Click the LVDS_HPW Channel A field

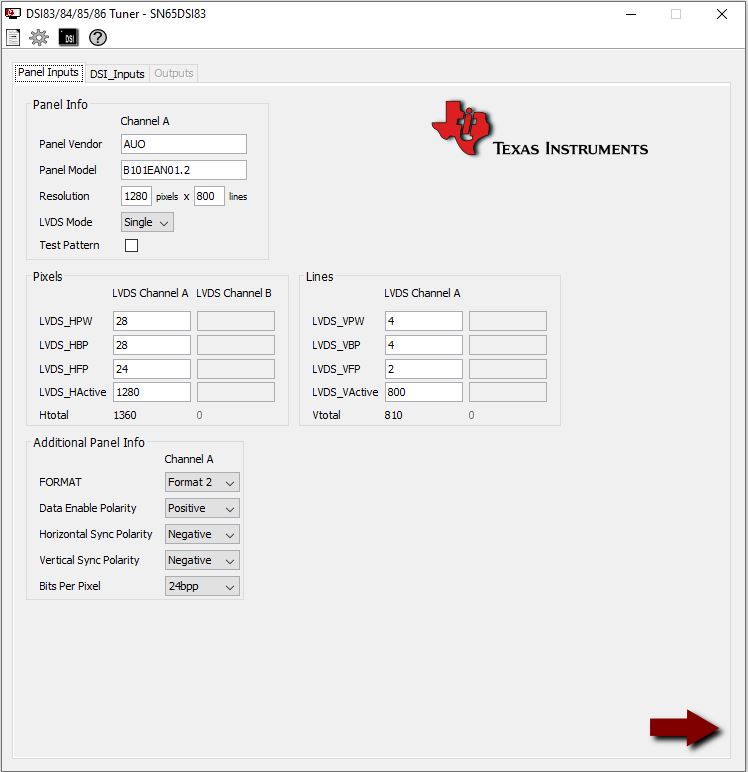pyautogui.click(x=152, y=321)
